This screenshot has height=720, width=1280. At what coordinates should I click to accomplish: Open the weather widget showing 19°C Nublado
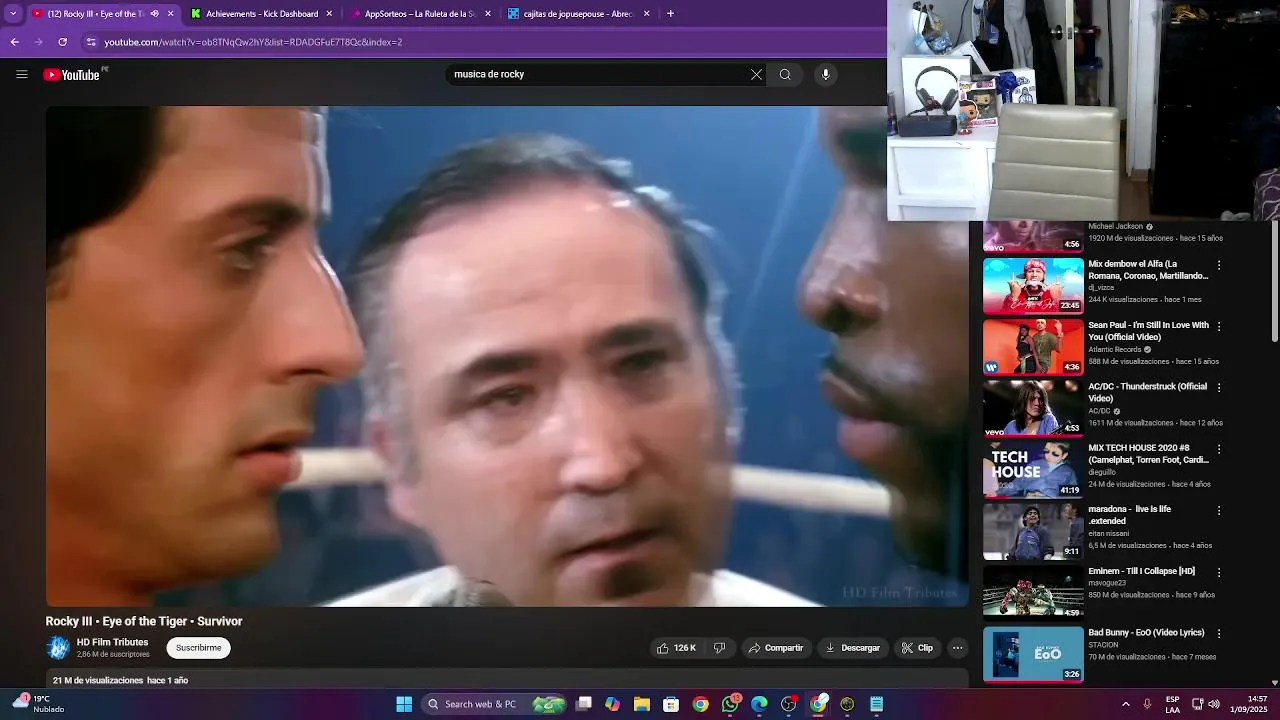(38, 704)
